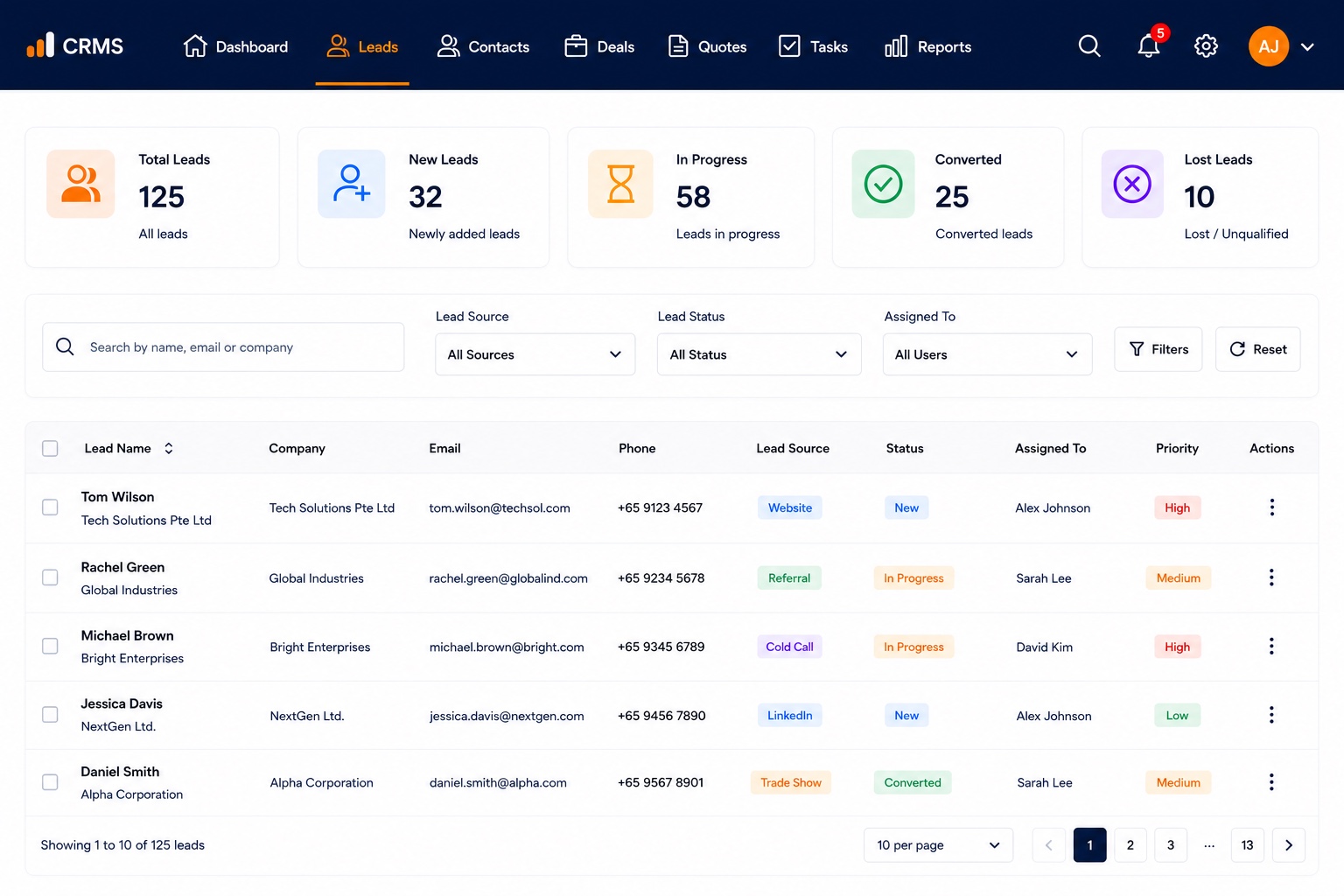Viewport: 1344px width, 896px height.
Task: Open actions menu for Rachel Green
Action: point(1272,577)
